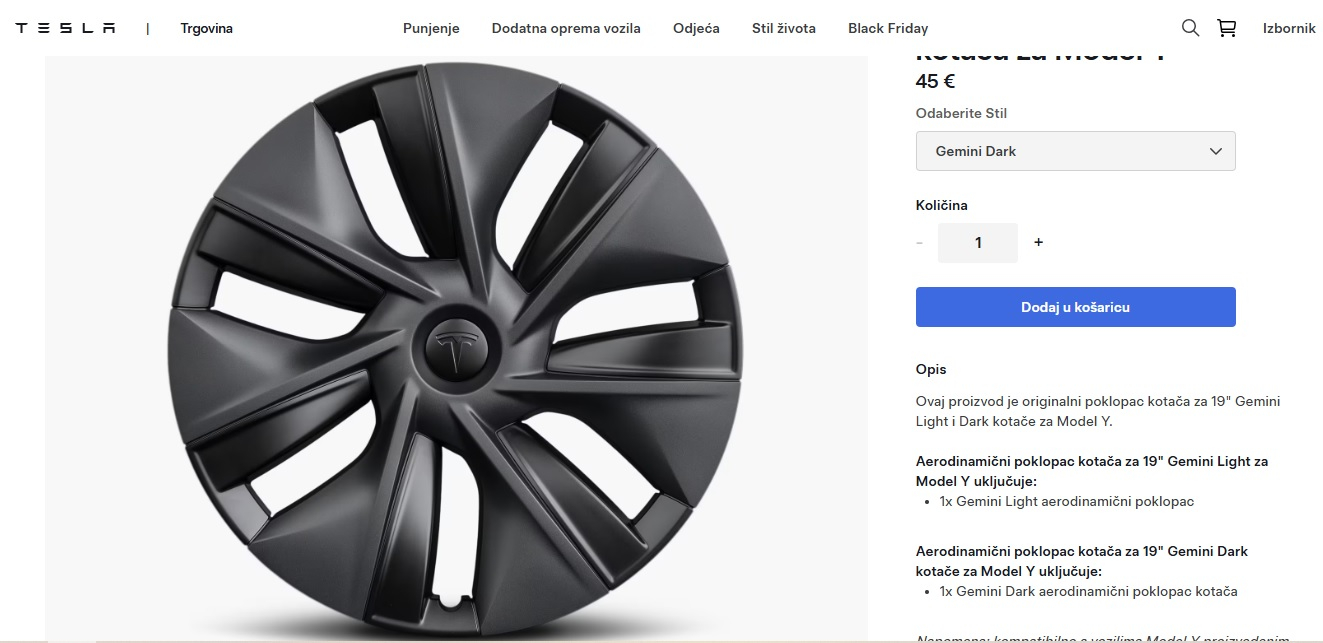Open Dodatna oprema vozila menu
This screenshot has height=643, width=1323.
pos(566,28)
